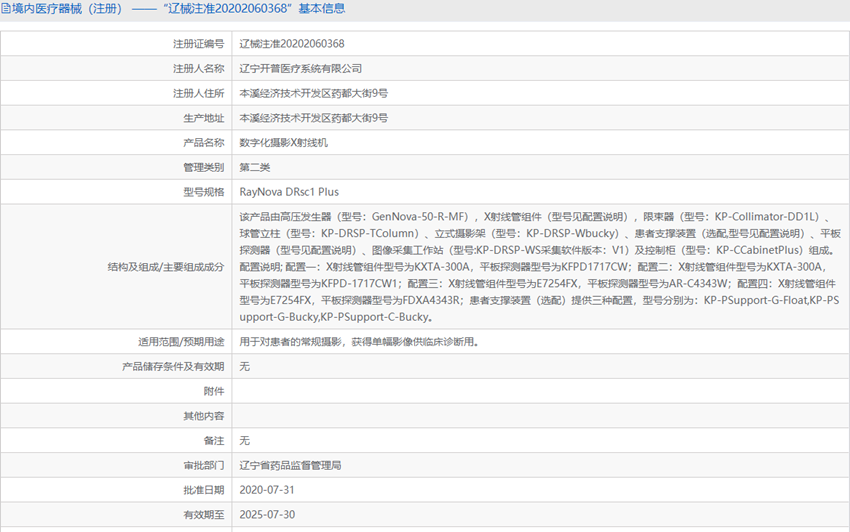Click the document icon beside the page title

(6, 9)
